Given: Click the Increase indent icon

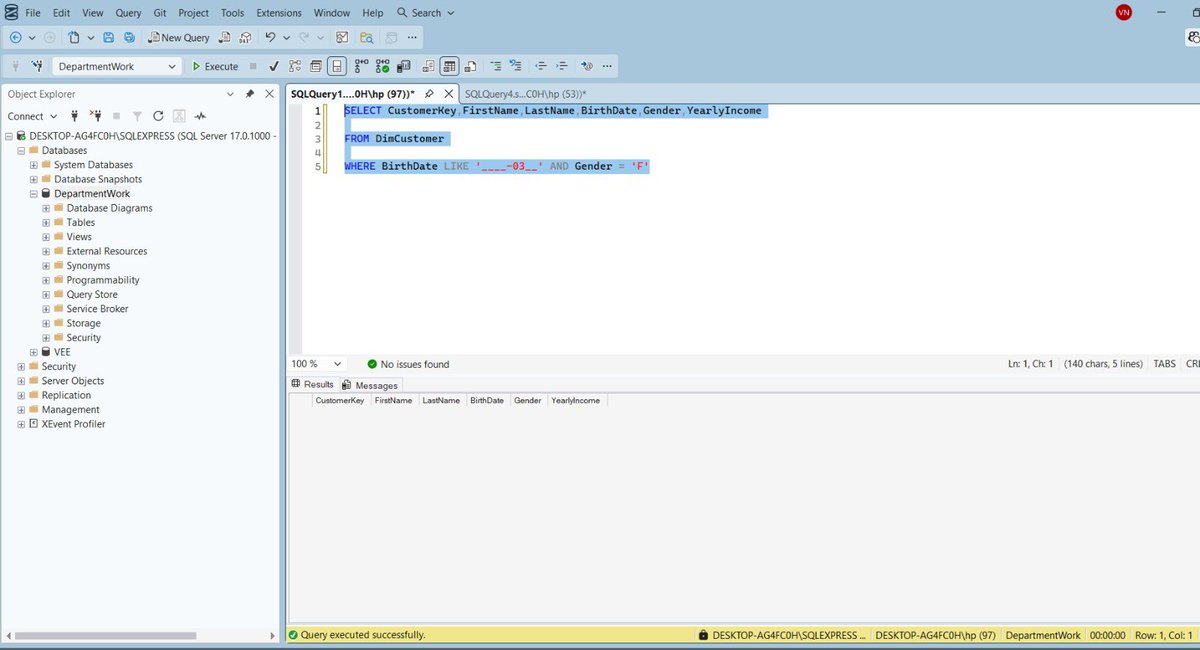Looking at the screenshot, I should [562, 67].
